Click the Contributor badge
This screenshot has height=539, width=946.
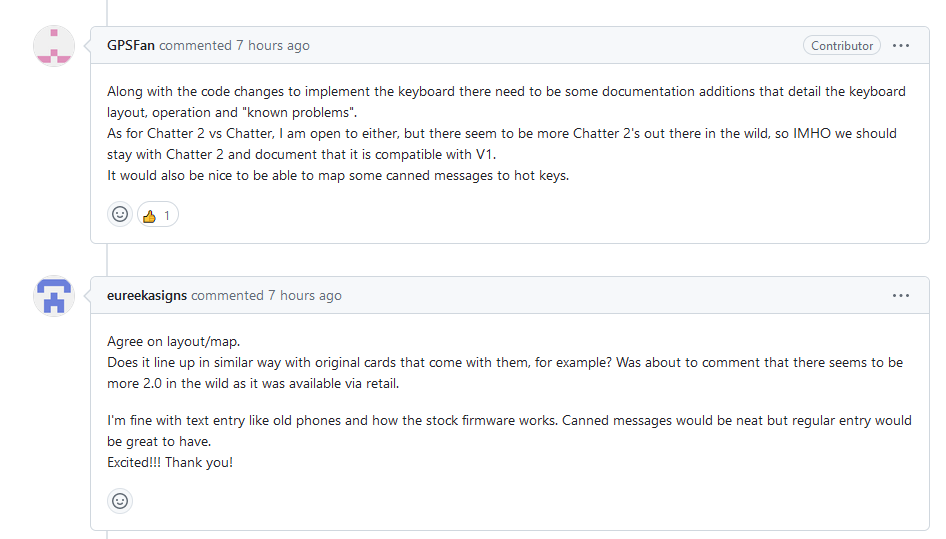[841, 45]
